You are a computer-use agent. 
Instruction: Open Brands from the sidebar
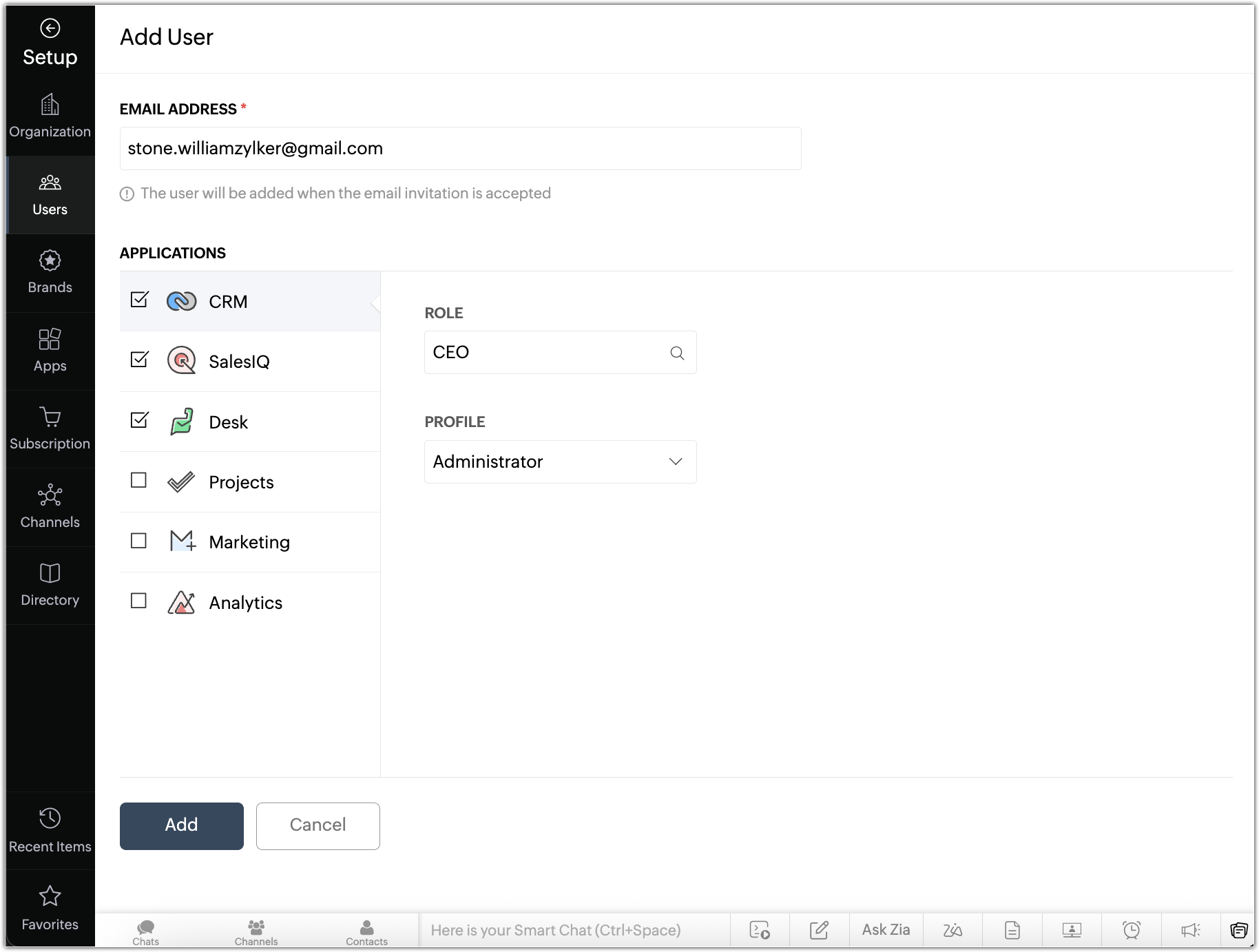50,273
